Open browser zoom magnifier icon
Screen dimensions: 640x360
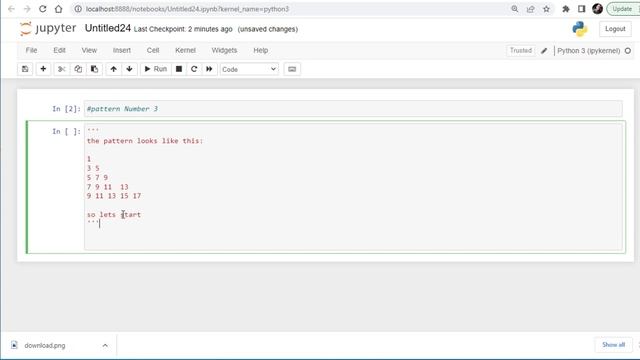coord(515,9)
